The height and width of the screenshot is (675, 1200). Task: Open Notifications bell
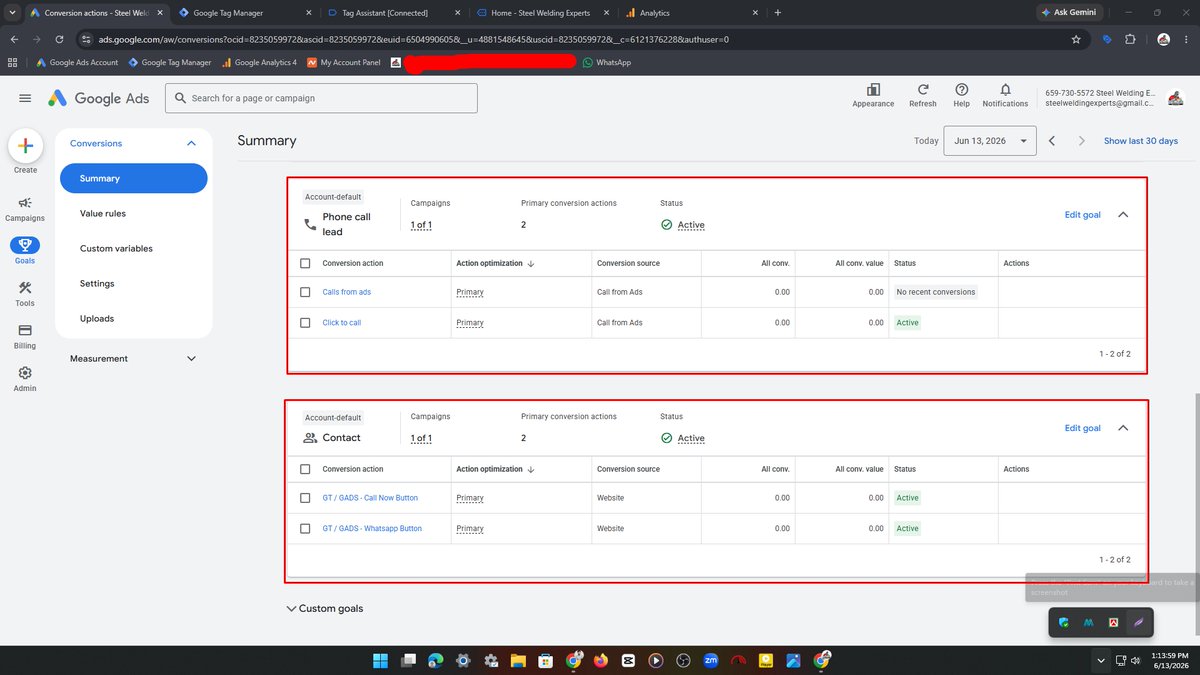coord(1005,95)
